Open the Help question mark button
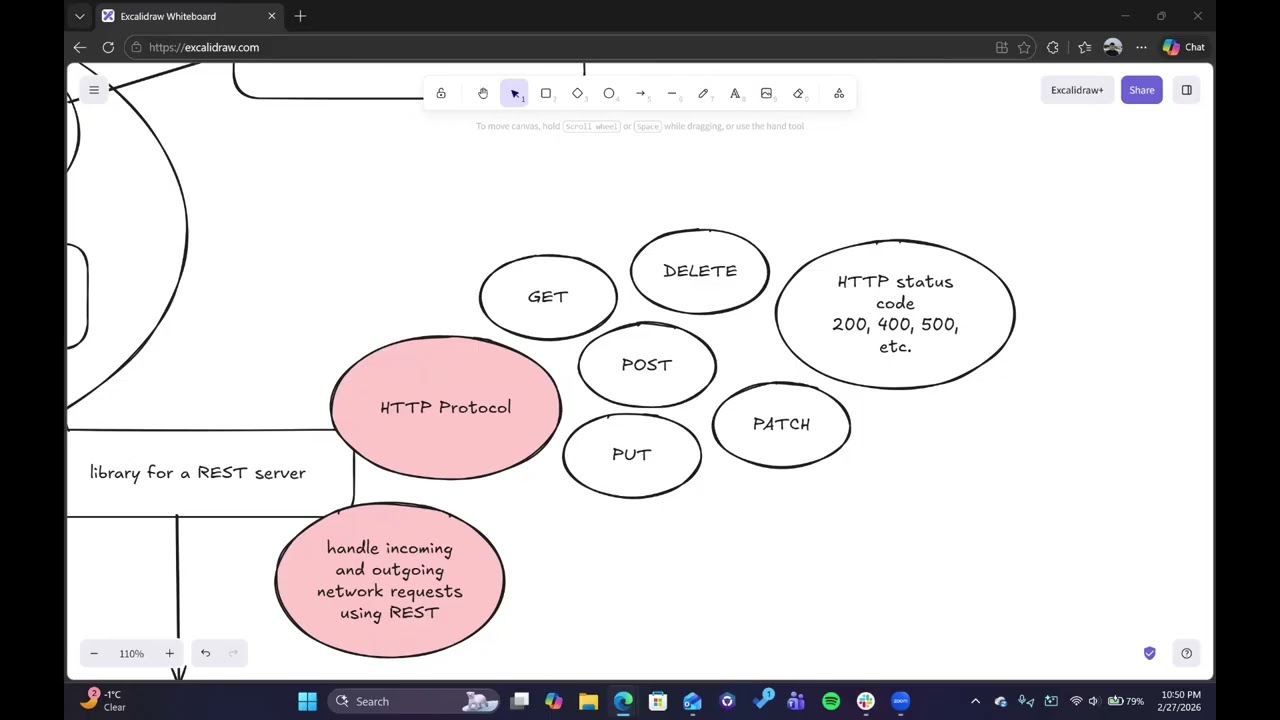 pos(1186,653)
